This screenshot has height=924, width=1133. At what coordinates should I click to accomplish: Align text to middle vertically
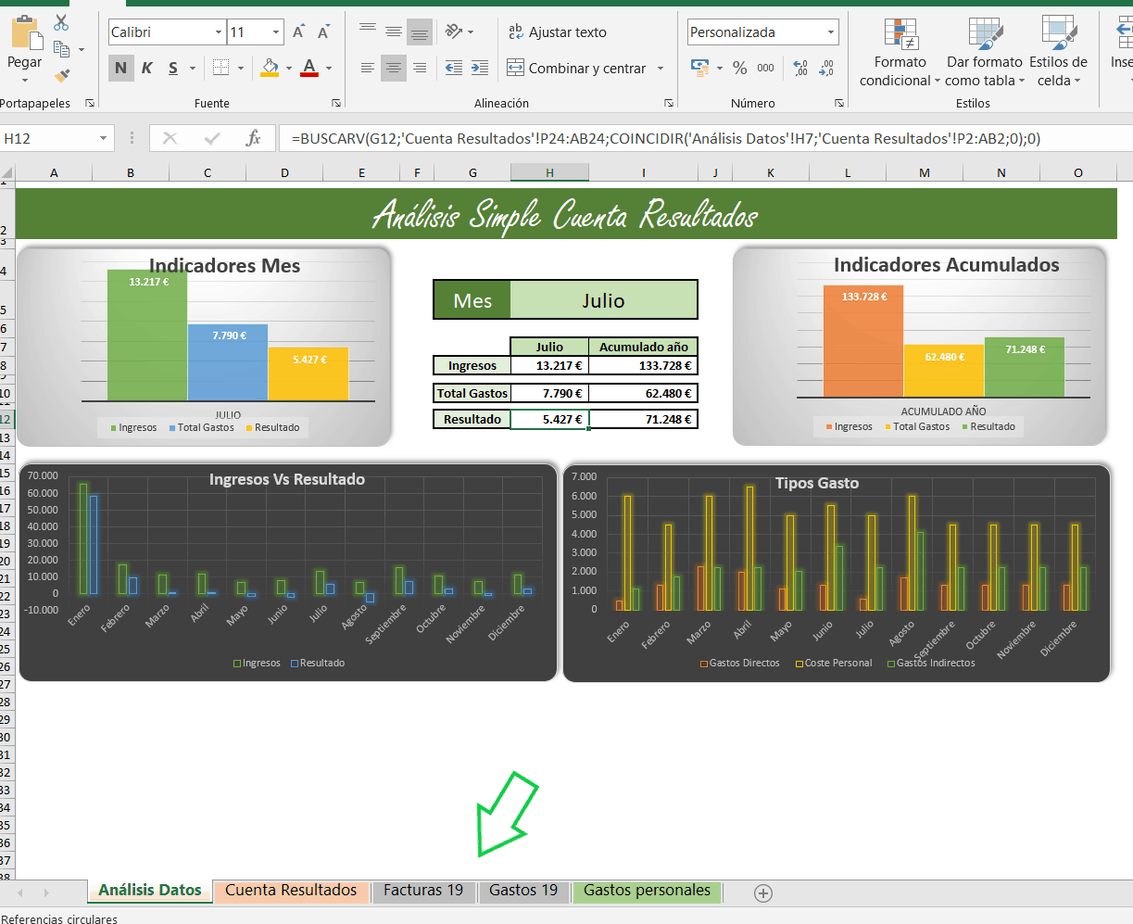coord(394,32)
